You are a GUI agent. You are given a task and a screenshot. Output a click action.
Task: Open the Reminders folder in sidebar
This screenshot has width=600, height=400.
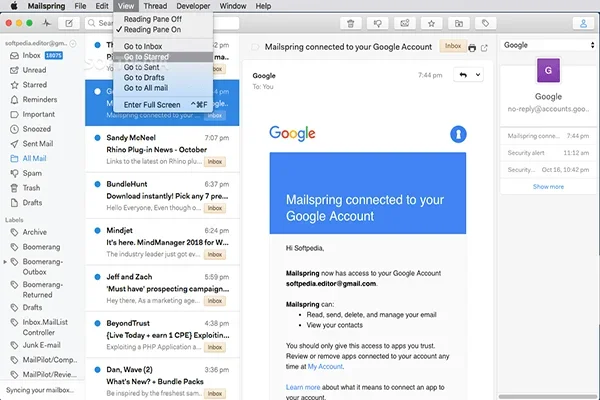[x=42, y=100]
